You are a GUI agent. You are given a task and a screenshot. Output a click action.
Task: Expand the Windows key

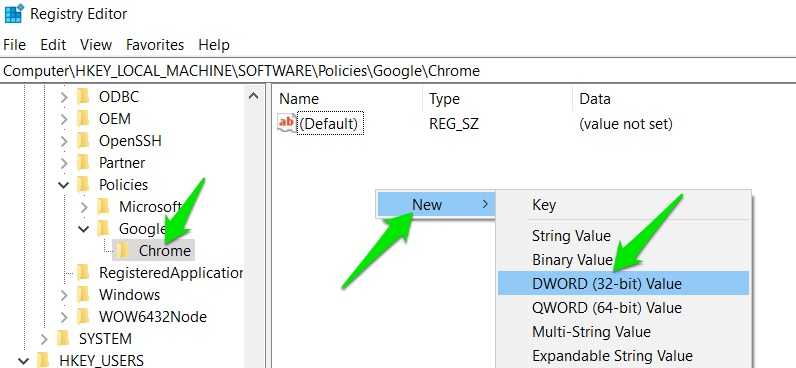pyautogui.click(x=64, y=295)
